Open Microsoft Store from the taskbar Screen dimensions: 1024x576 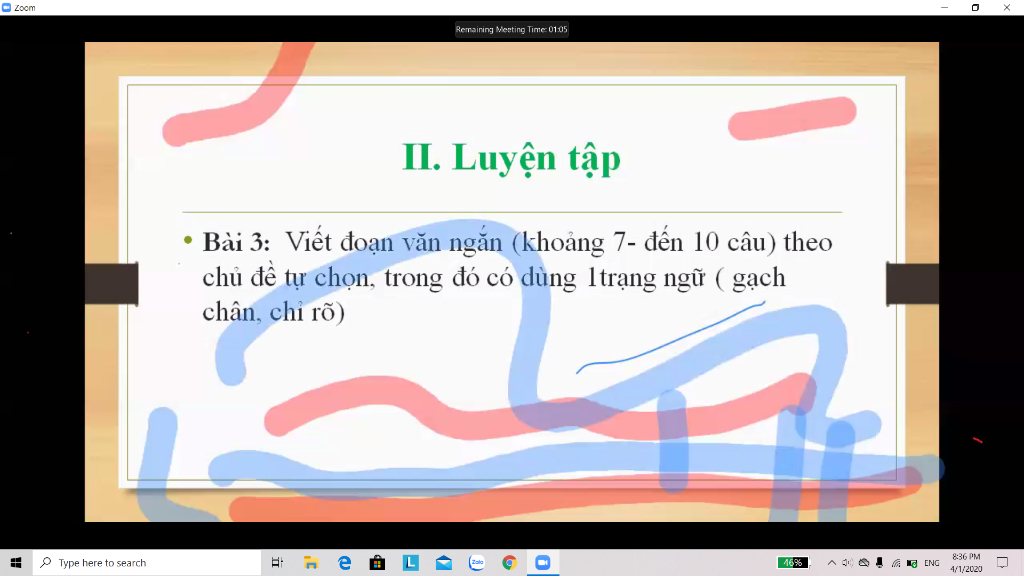pyautogui.click(x=377, y=562)
